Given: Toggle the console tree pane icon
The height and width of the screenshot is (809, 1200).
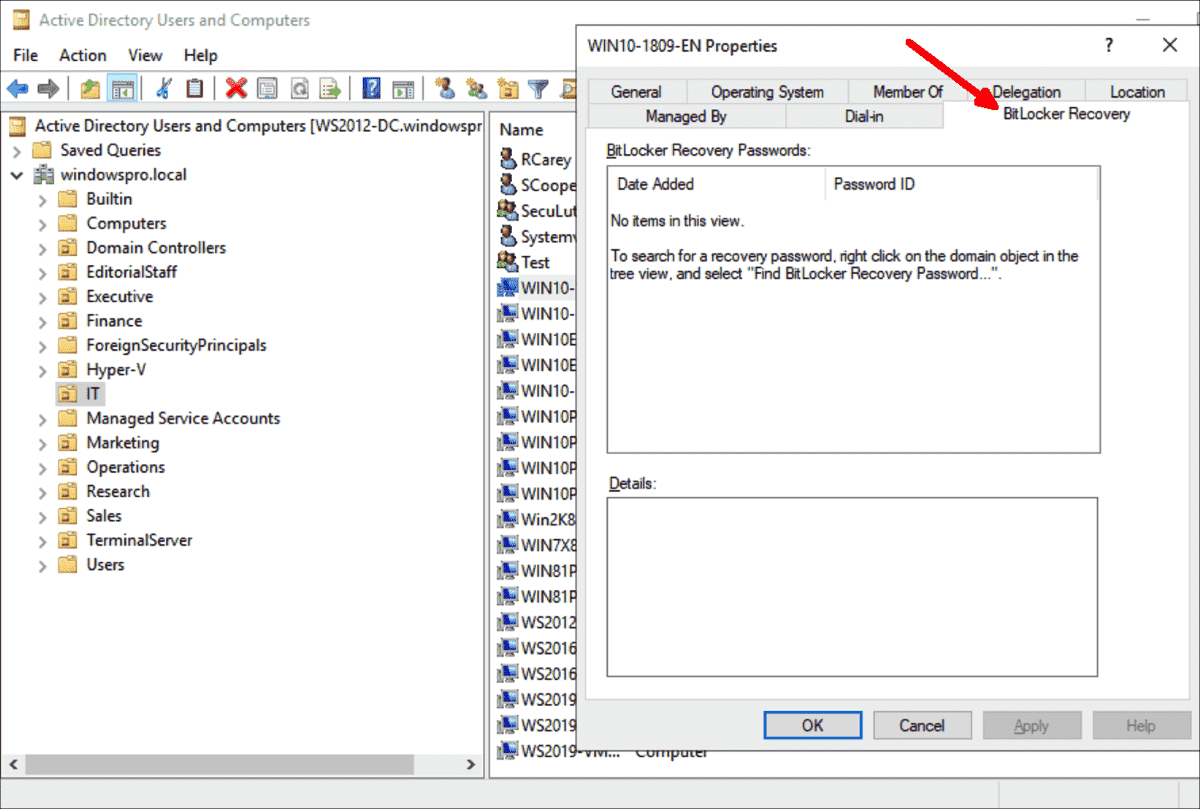Looking at the screenshot, I should 121,88.
